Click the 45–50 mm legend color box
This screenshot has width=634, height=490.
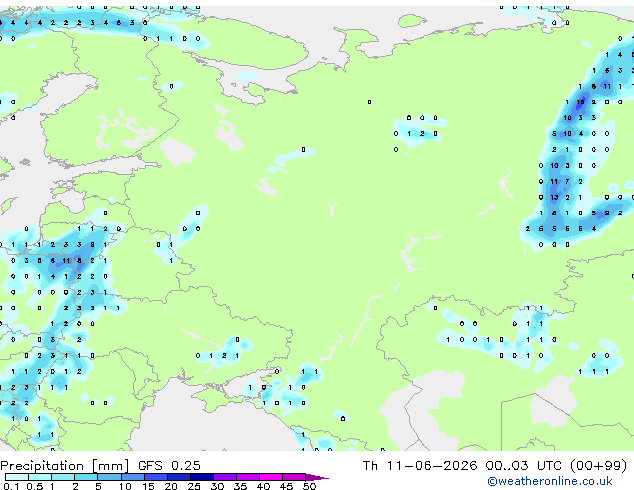click(x=294, y=477)
